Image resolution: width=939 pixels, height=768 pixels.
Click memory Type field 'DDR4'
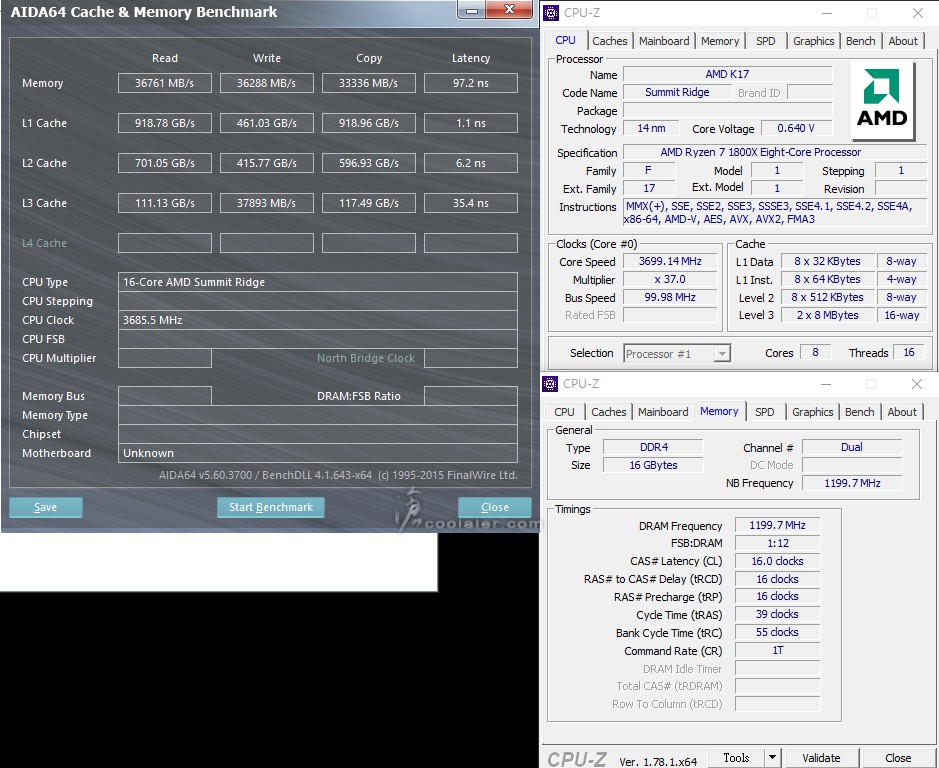pyautogui.click(x=653, y=447)
